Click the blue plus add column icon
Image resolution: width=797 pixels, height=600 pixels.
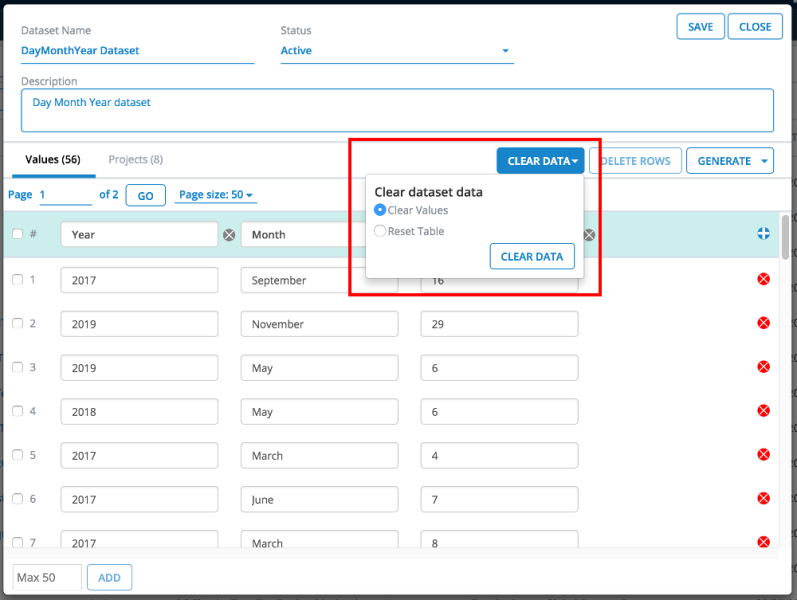click(x=764, y=234)
